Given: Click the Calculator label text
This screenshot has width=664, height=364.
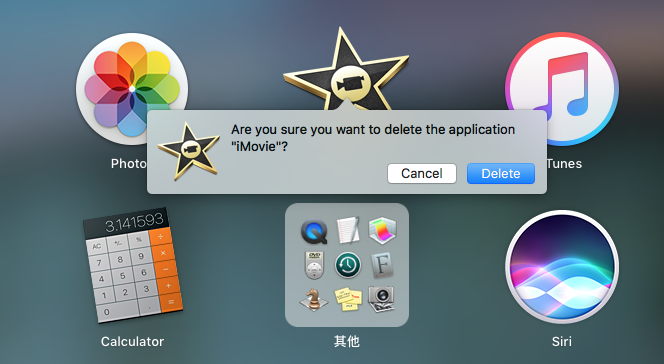Looking at the screenshot, I should pyautogui.click(x=132, y=342).
